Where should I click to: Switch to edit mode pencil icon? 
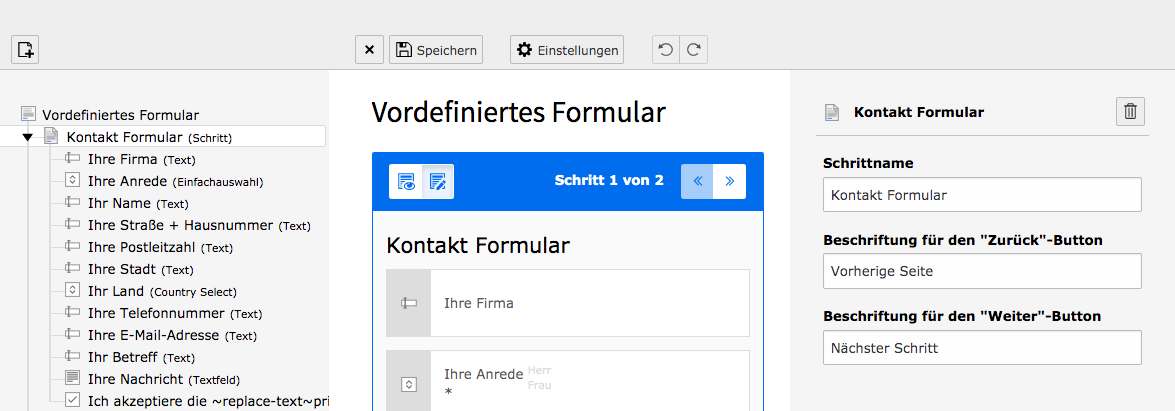click(438, 181)
